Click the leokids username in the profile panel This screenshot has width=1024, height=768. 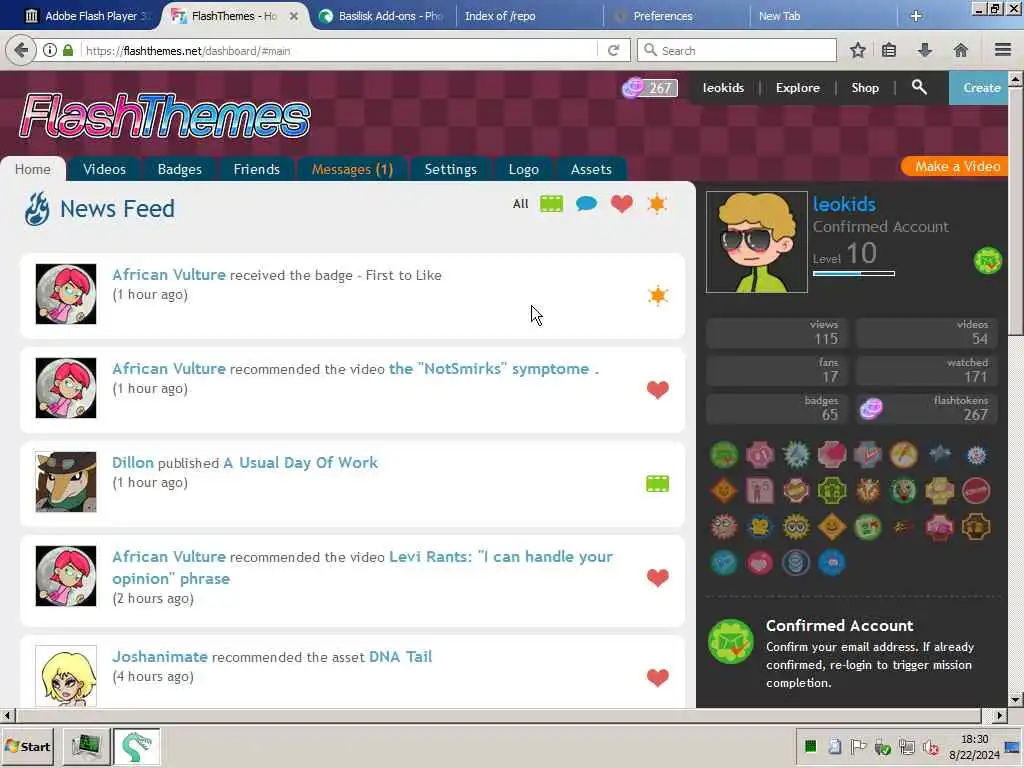tap(844, 204)
